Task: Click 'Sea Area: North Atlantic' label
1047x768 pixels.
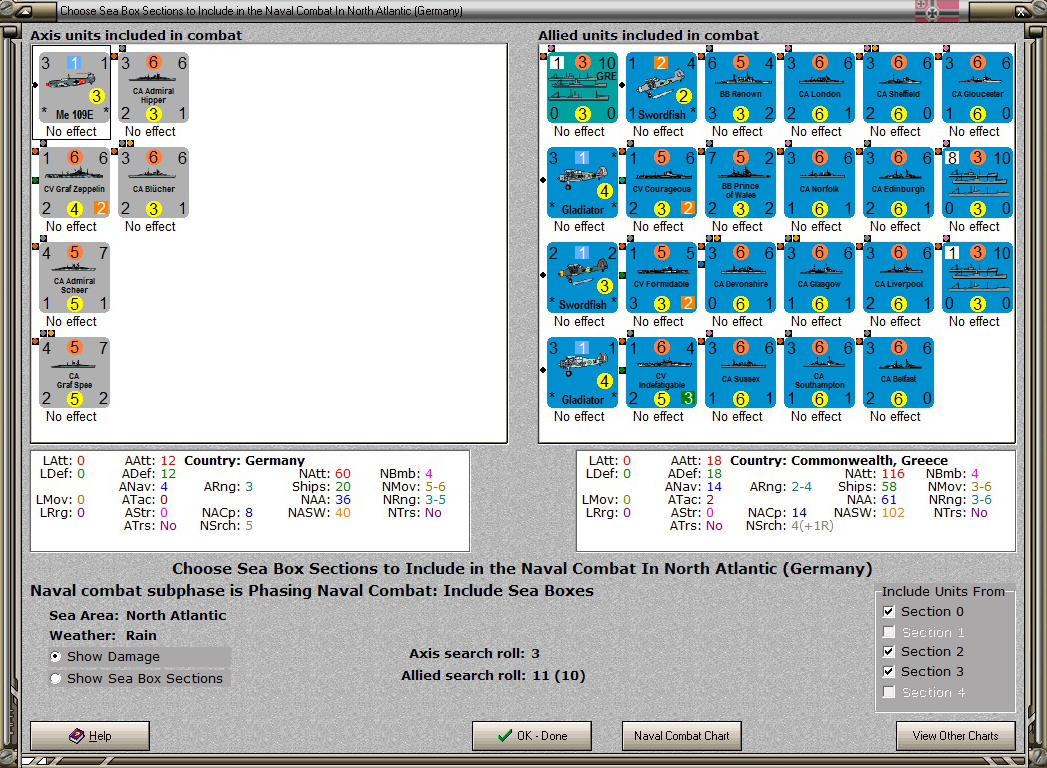Action: (138, 616)
